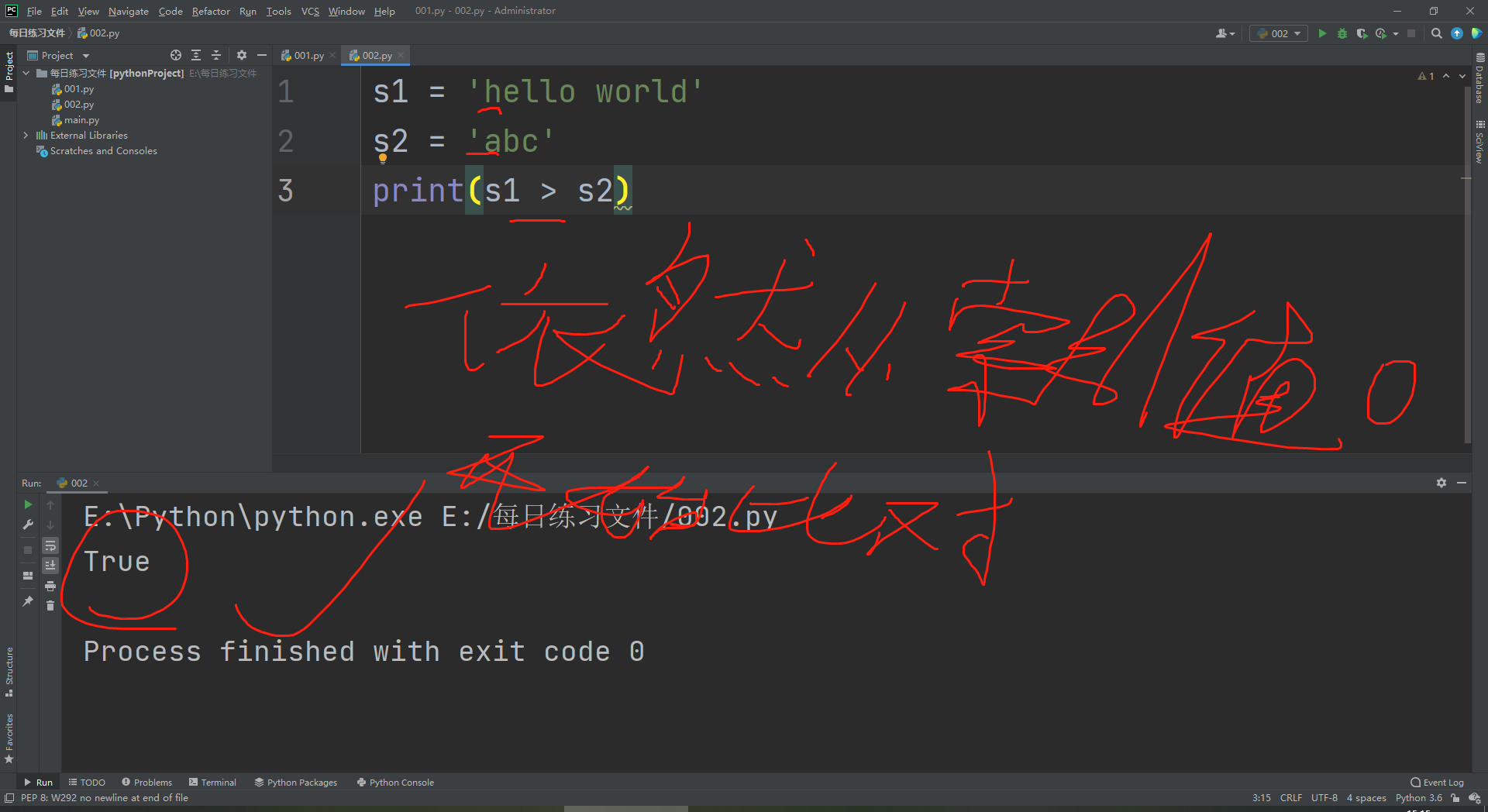
Task: Toggle the Favorites side tab
Action: (9, 738)
